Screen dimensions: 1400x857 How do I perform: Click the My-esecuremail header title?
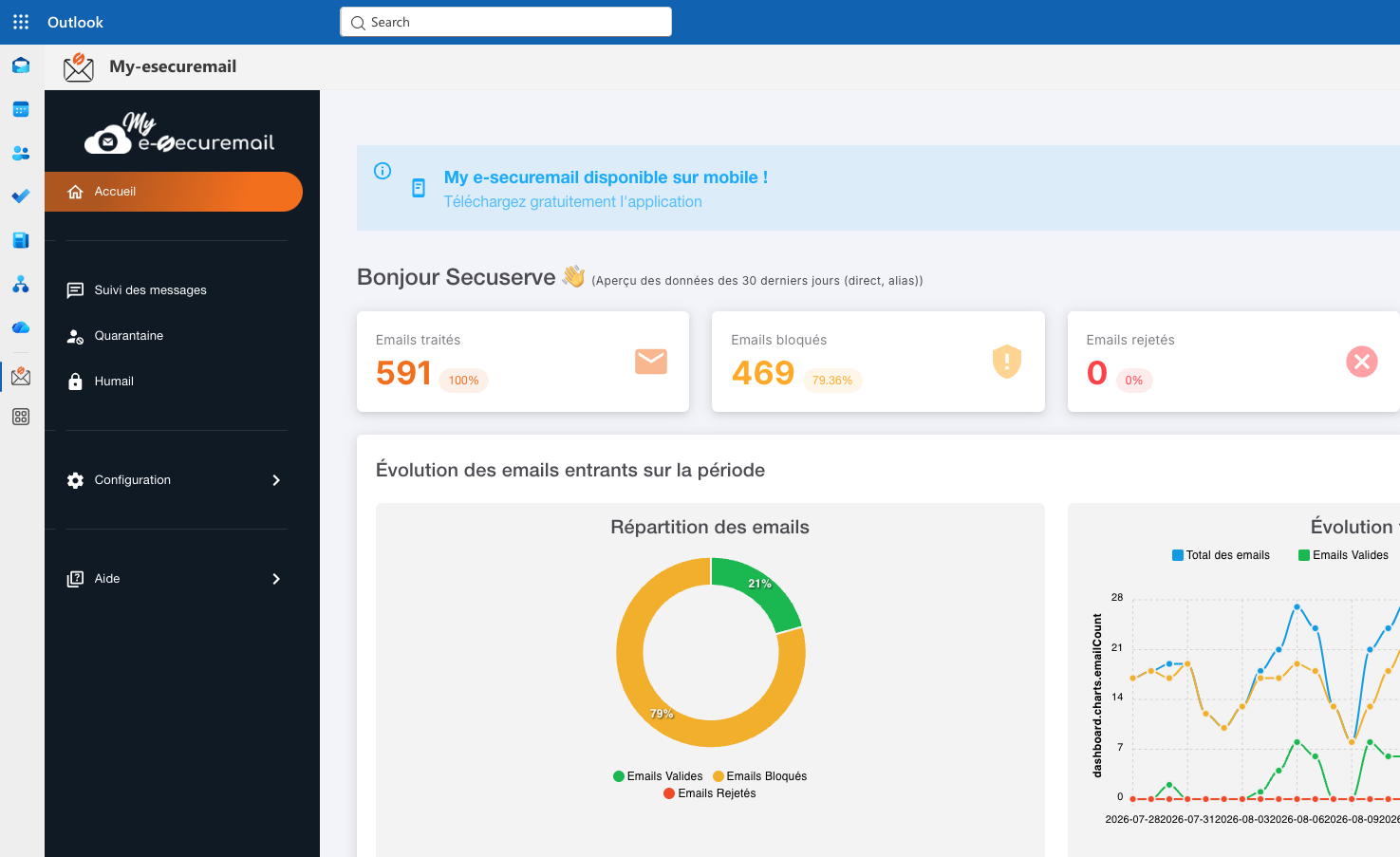[x=173, y=66]
